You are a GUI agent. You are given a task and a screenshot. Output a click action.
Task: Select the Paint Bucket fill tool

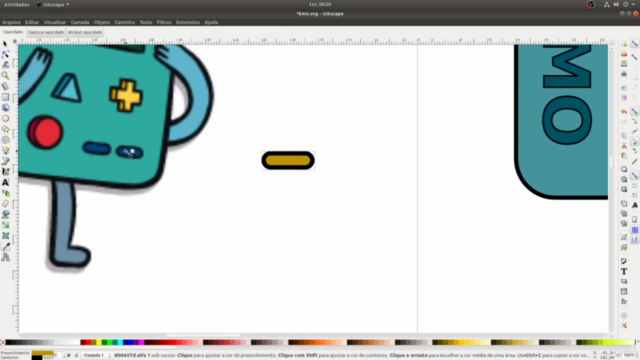[x=5, y=214]
